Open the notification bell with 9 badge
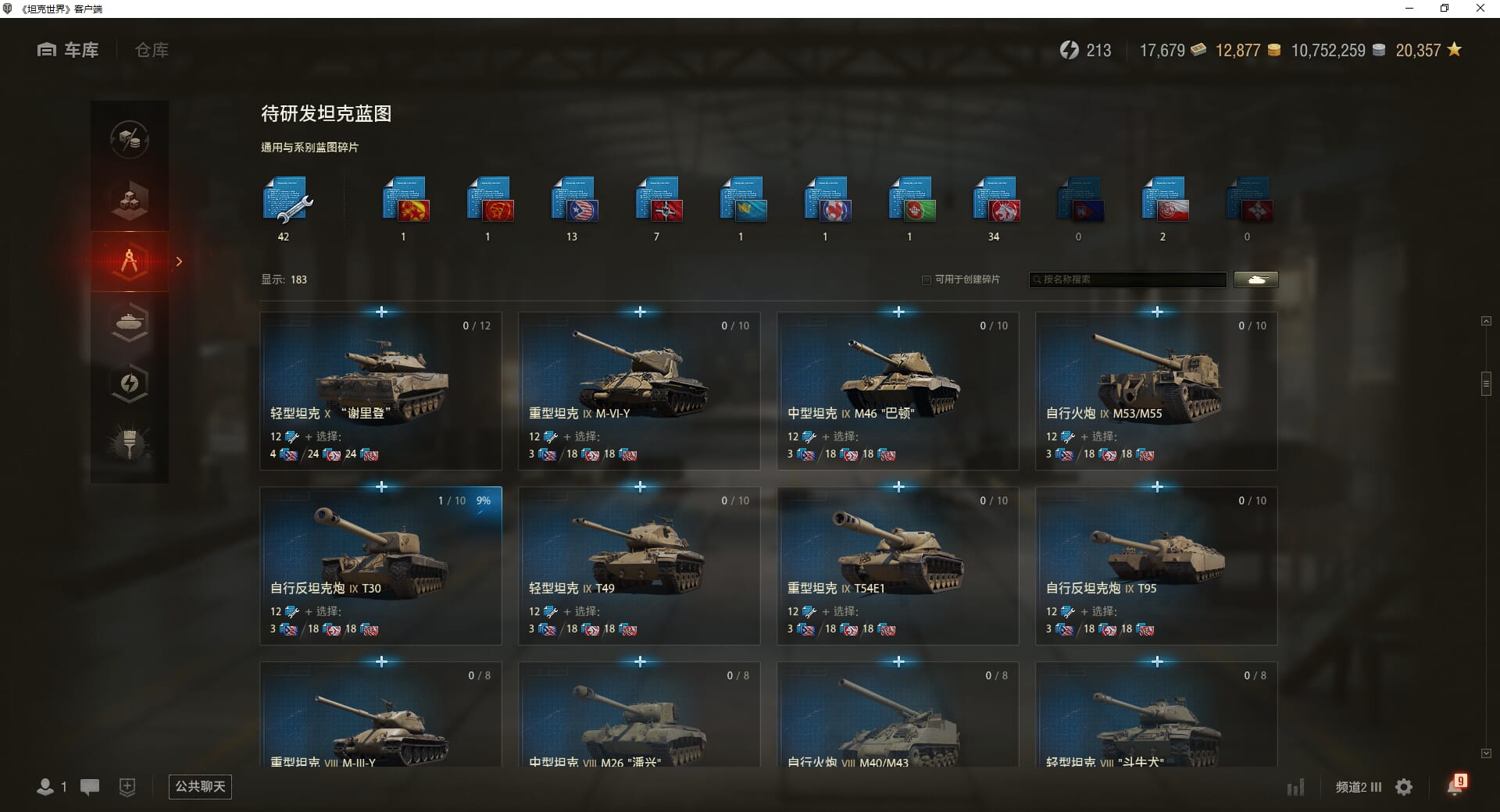The height and width of the screenshot is (812, 1500). tap(1455, 785)
